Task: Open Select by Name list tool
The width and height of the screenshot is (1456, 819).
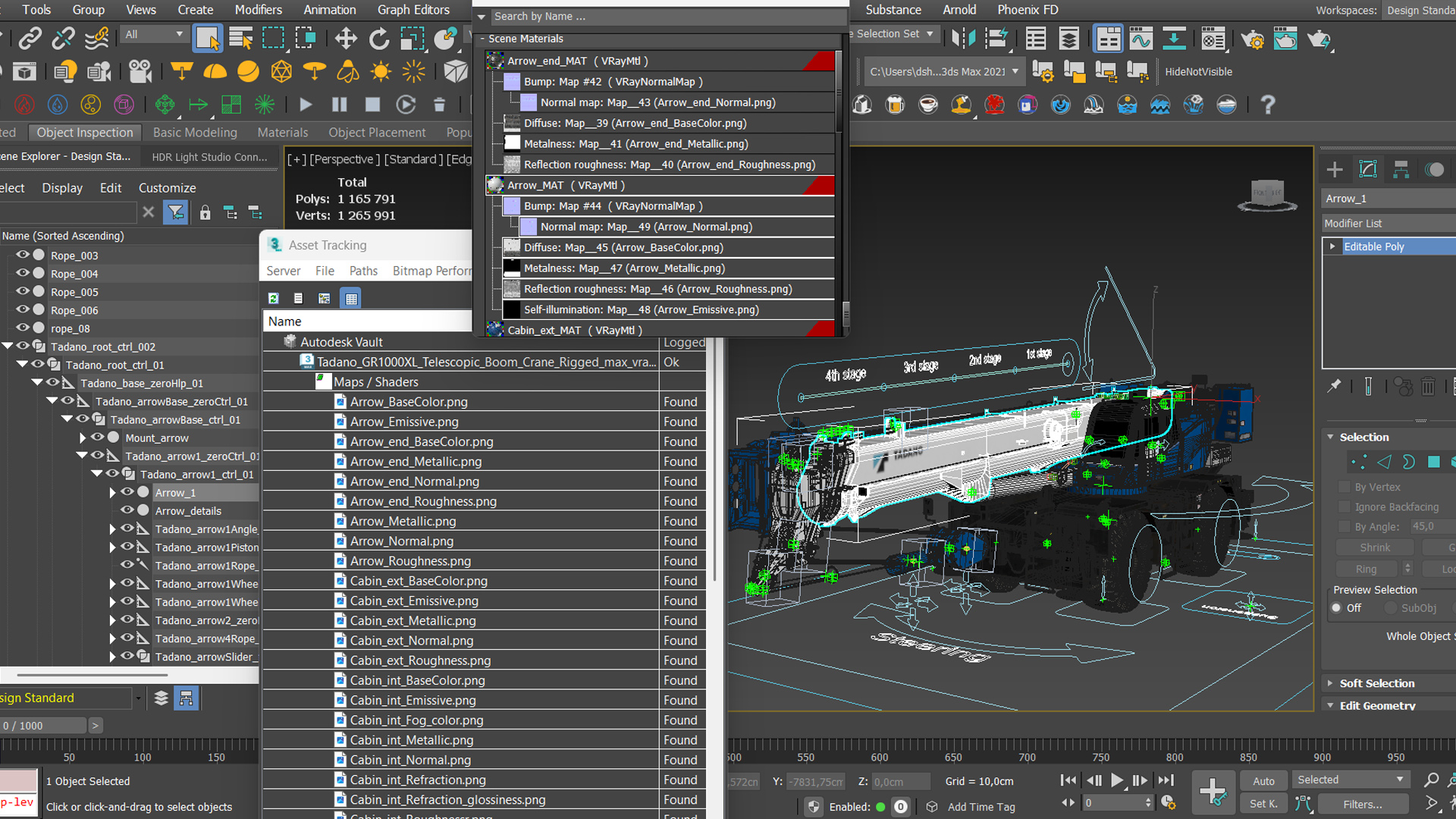Action: (240, 38)
